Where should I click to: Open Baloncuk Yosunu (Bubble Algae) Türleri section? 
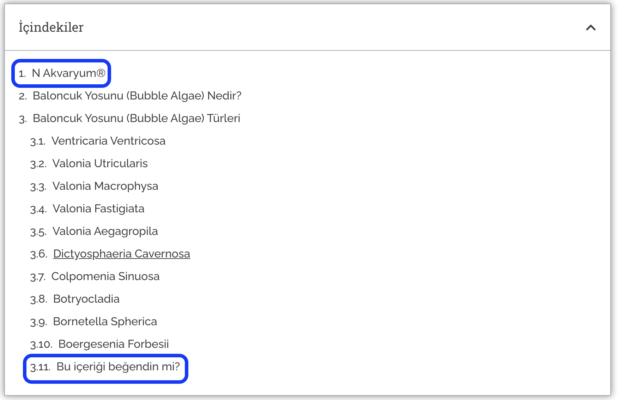coord(136,118)
